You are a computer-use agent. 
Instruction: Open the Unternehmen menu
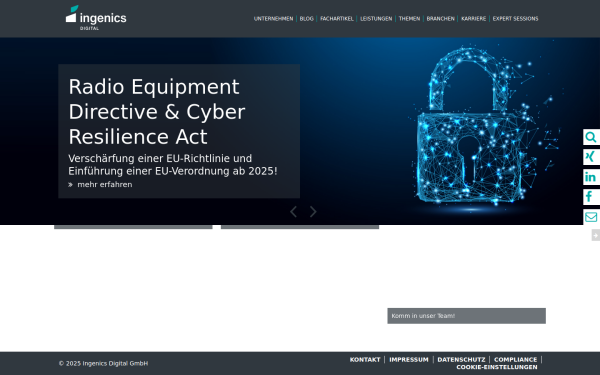pos(273,19)
